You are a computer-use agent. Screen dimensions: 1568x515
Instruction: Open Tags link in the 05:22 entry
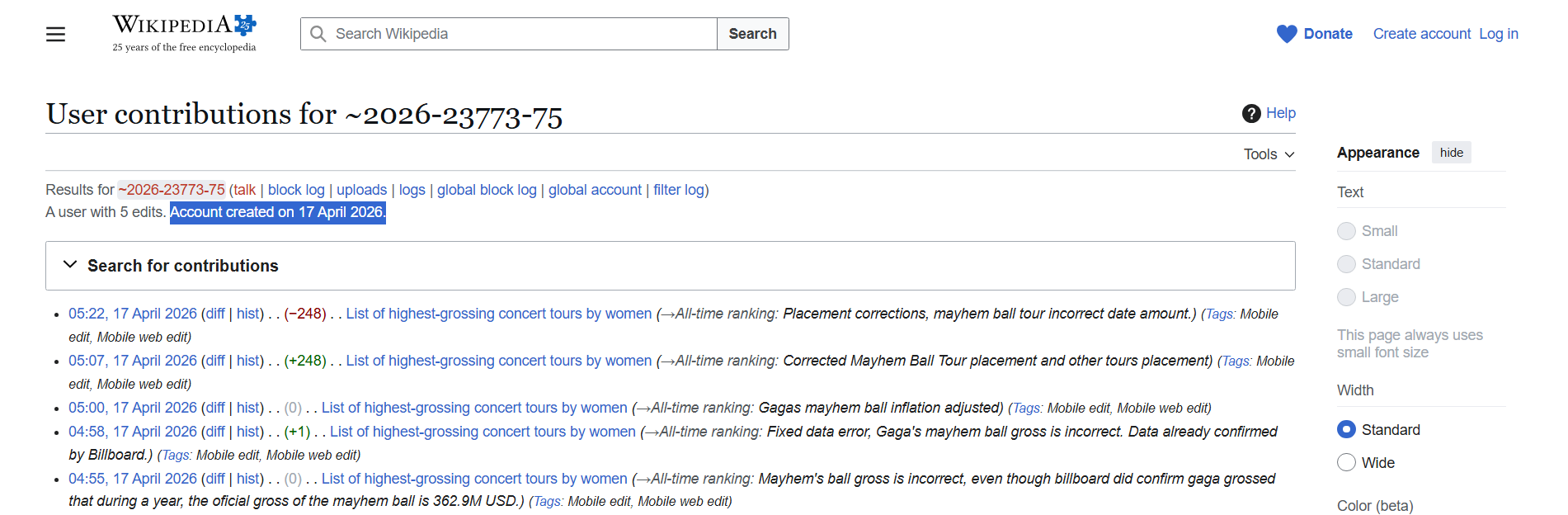(x=1218, y=314)
